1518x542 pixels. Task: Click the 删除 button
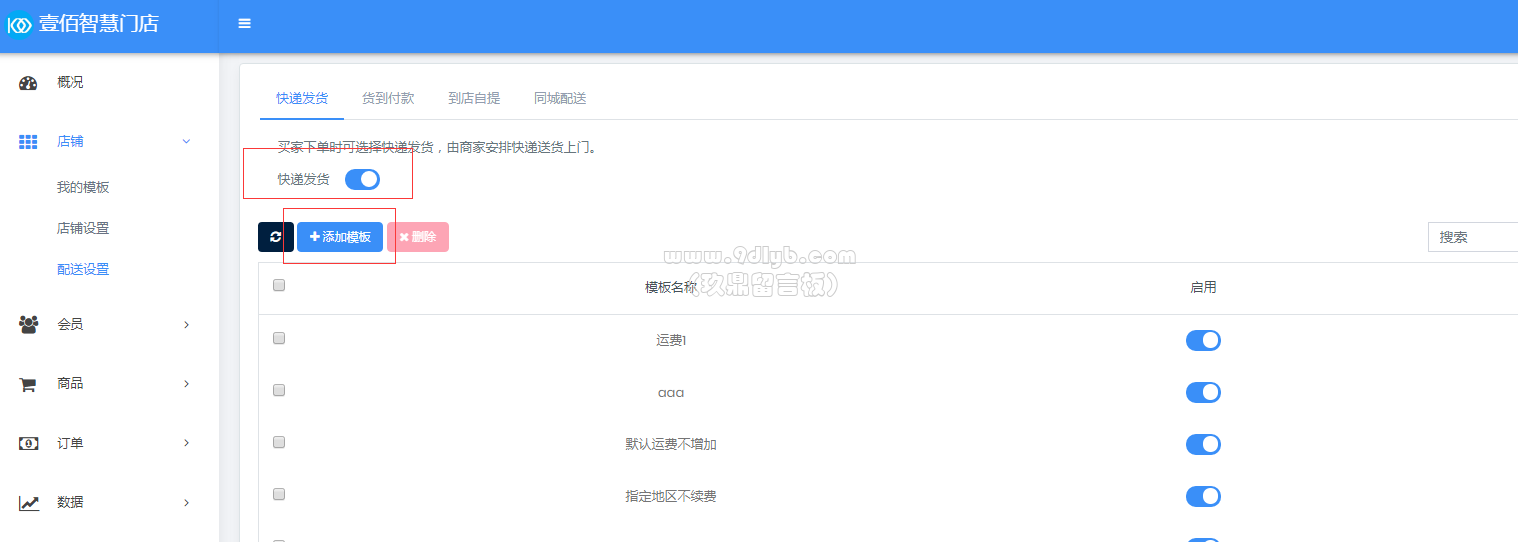pyautogui.click(x=418, y=237)
